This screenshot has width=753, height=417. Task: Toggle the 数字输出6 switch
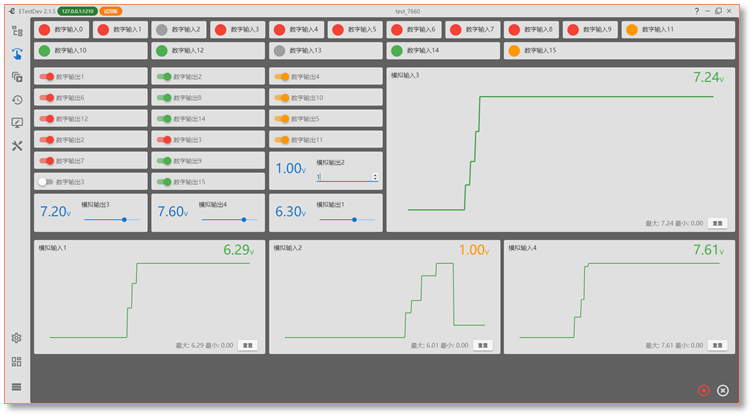pos(47,98)
